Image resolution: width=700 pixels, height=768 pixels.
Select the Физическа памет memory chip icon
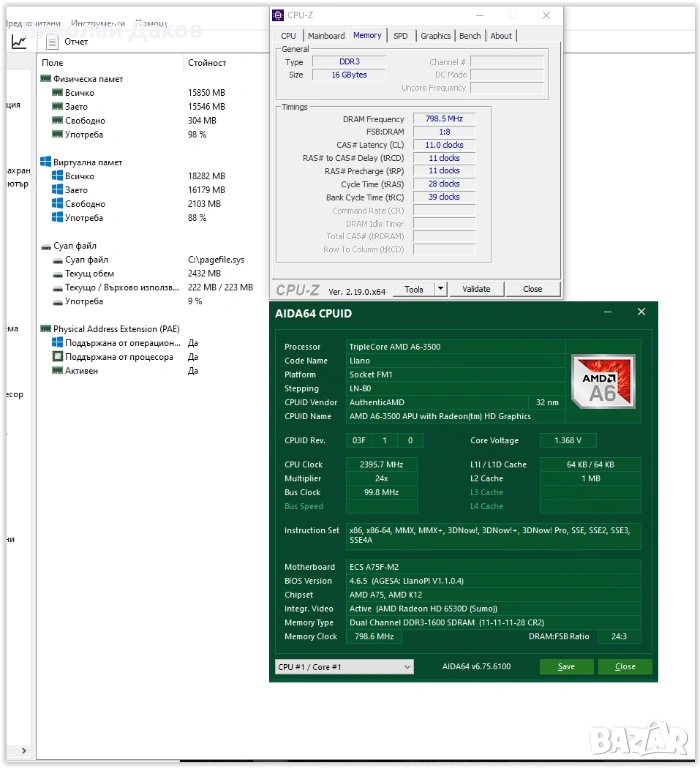pos(45,79)
